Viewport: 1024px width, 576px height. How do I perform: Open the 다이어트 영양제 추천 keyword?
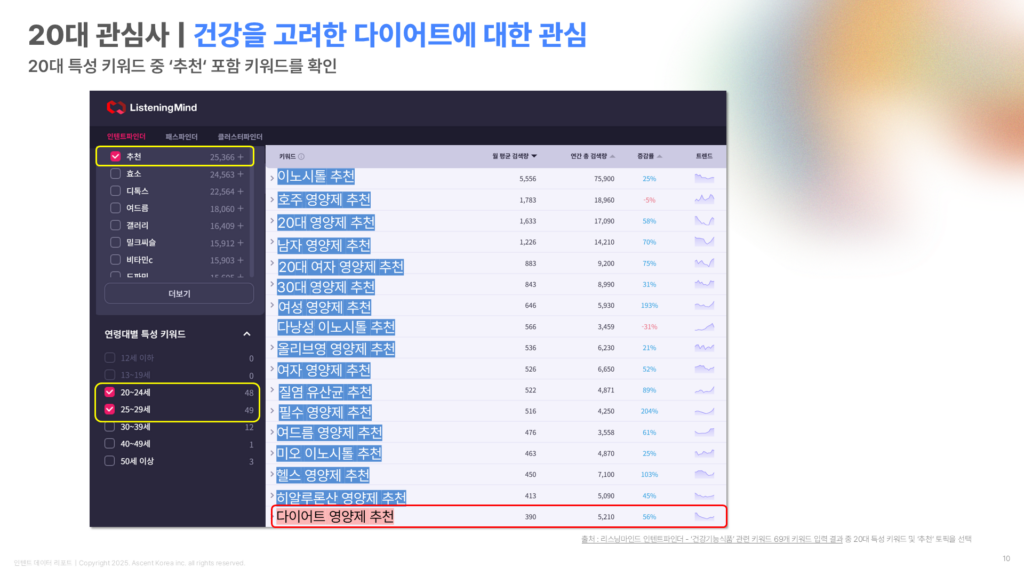[335, 517]
